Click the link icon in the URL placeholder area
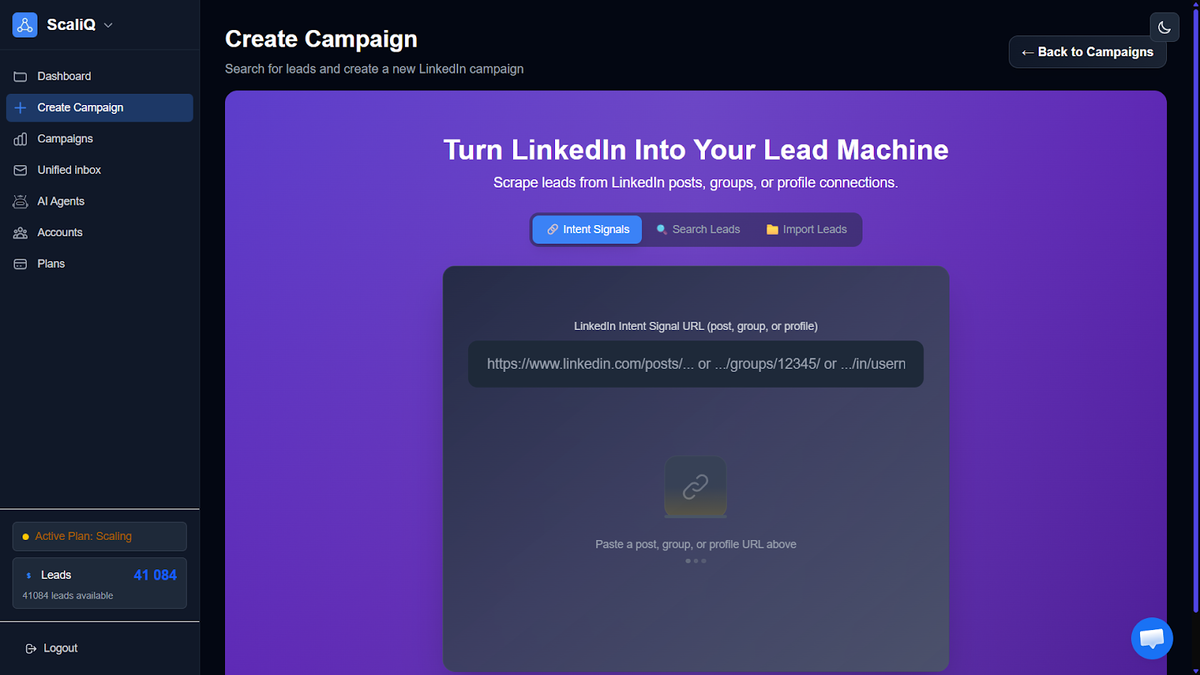 (x=695, y=486)
